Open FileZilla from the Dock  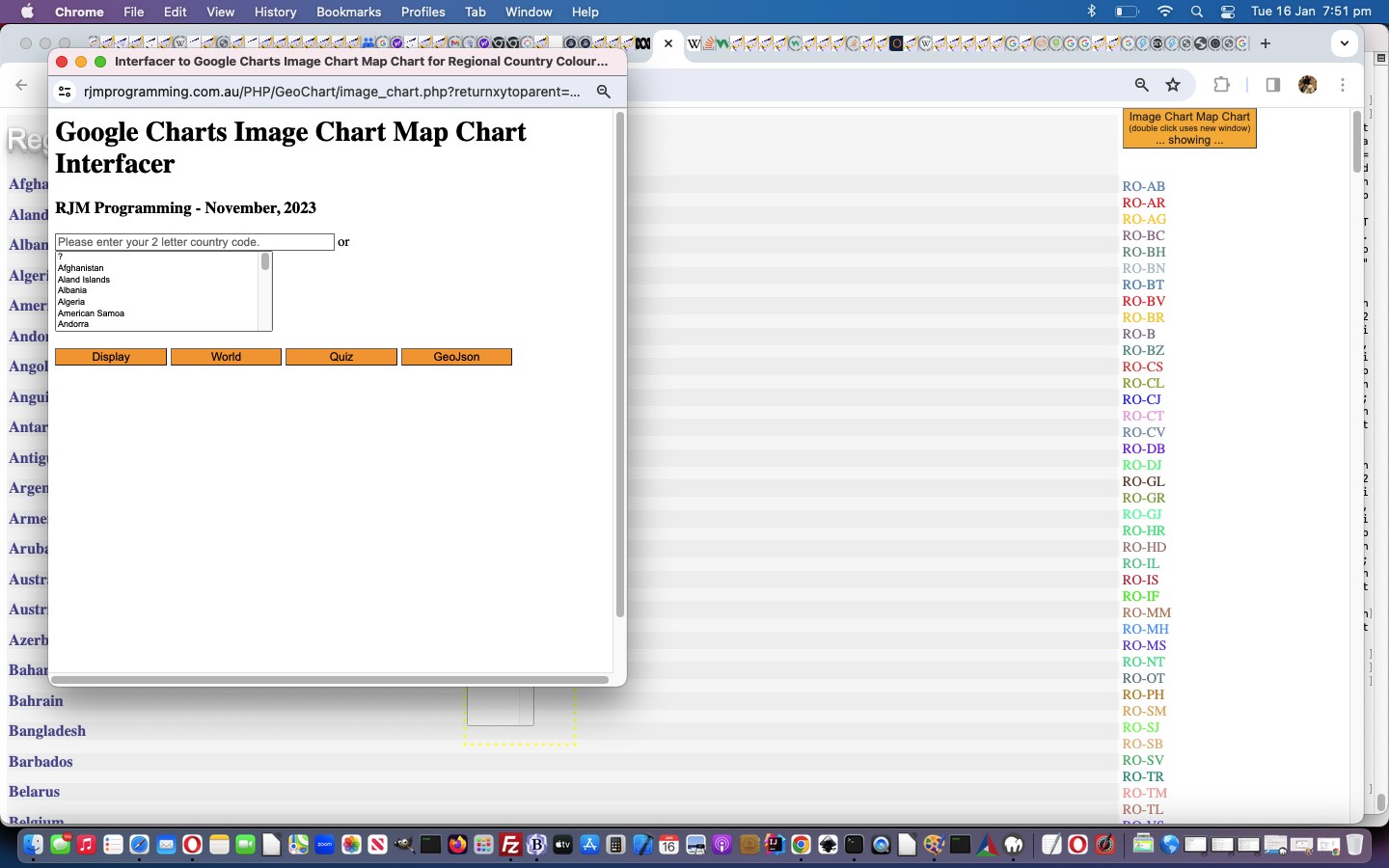[510, 846]
